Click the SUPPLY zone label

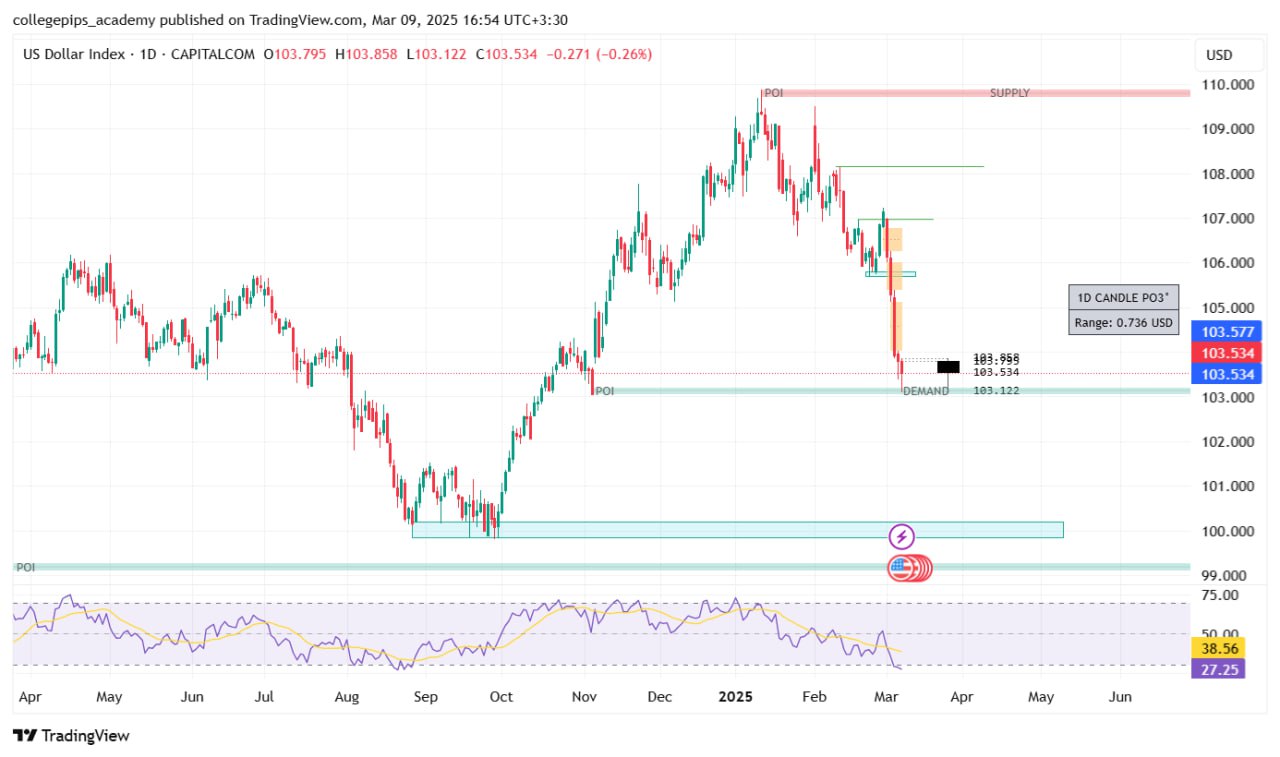[1010, 93]
